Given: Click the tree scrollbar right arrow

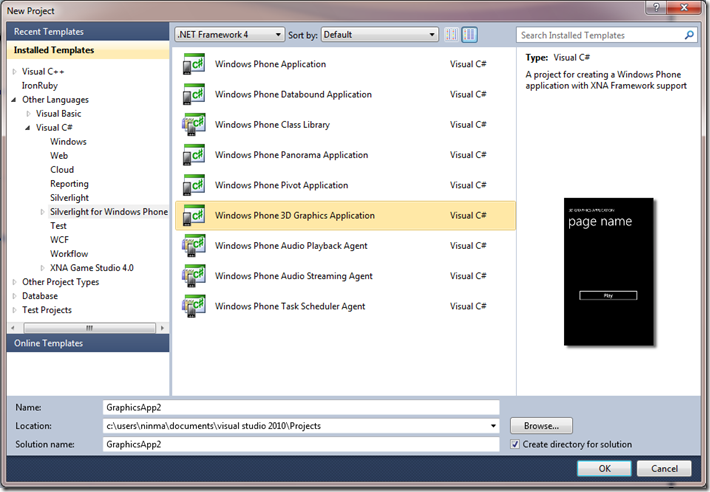Looking at the screenshot, I should (162, 328).
